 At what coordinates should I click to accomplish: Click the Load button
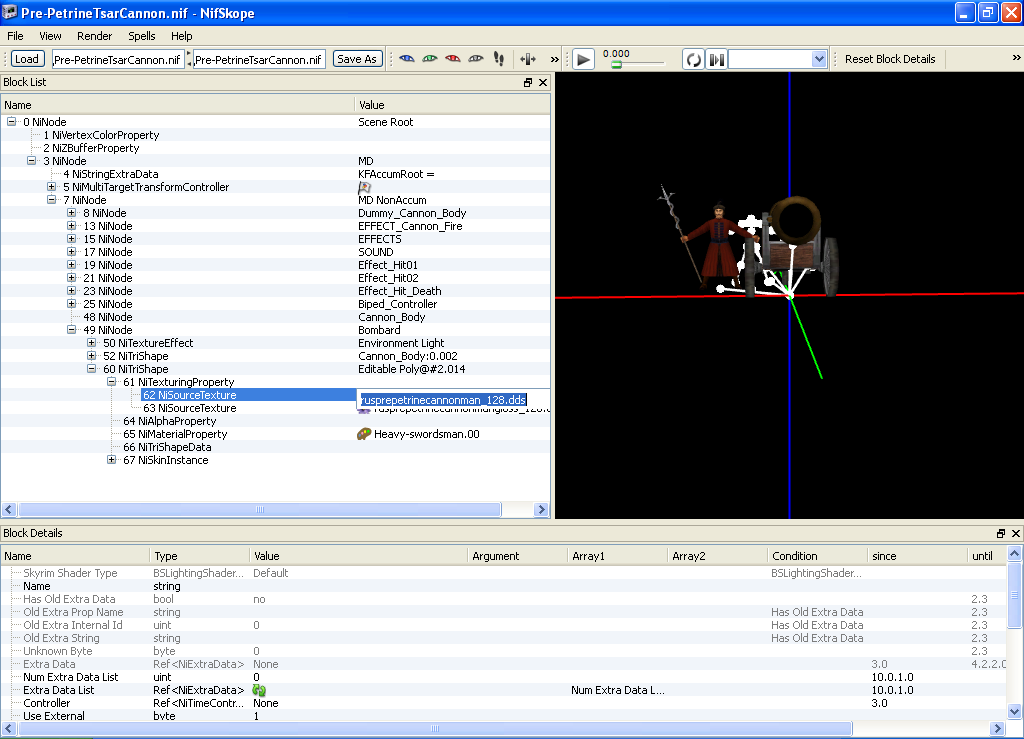(x=27, y=59)
